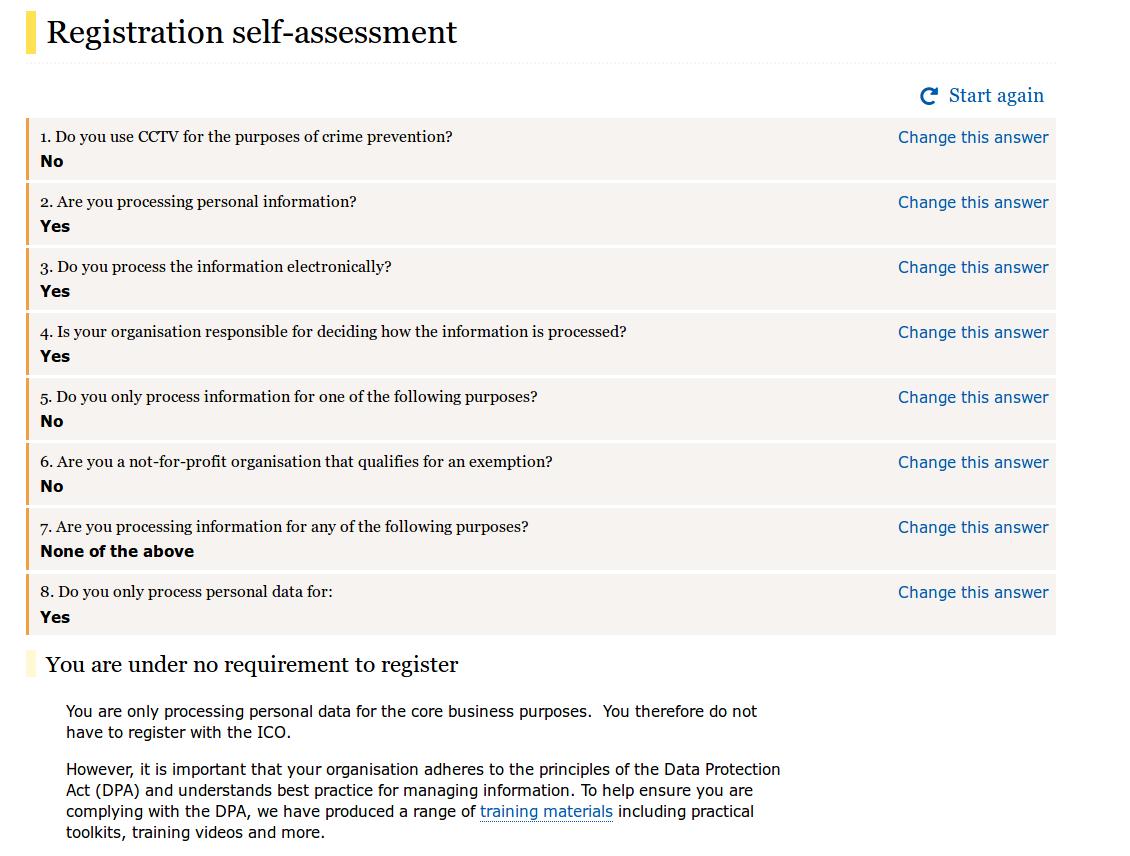Change the answer for CCTV crime prevention question
Screen dimensions: 1130x856
(973, 138)
